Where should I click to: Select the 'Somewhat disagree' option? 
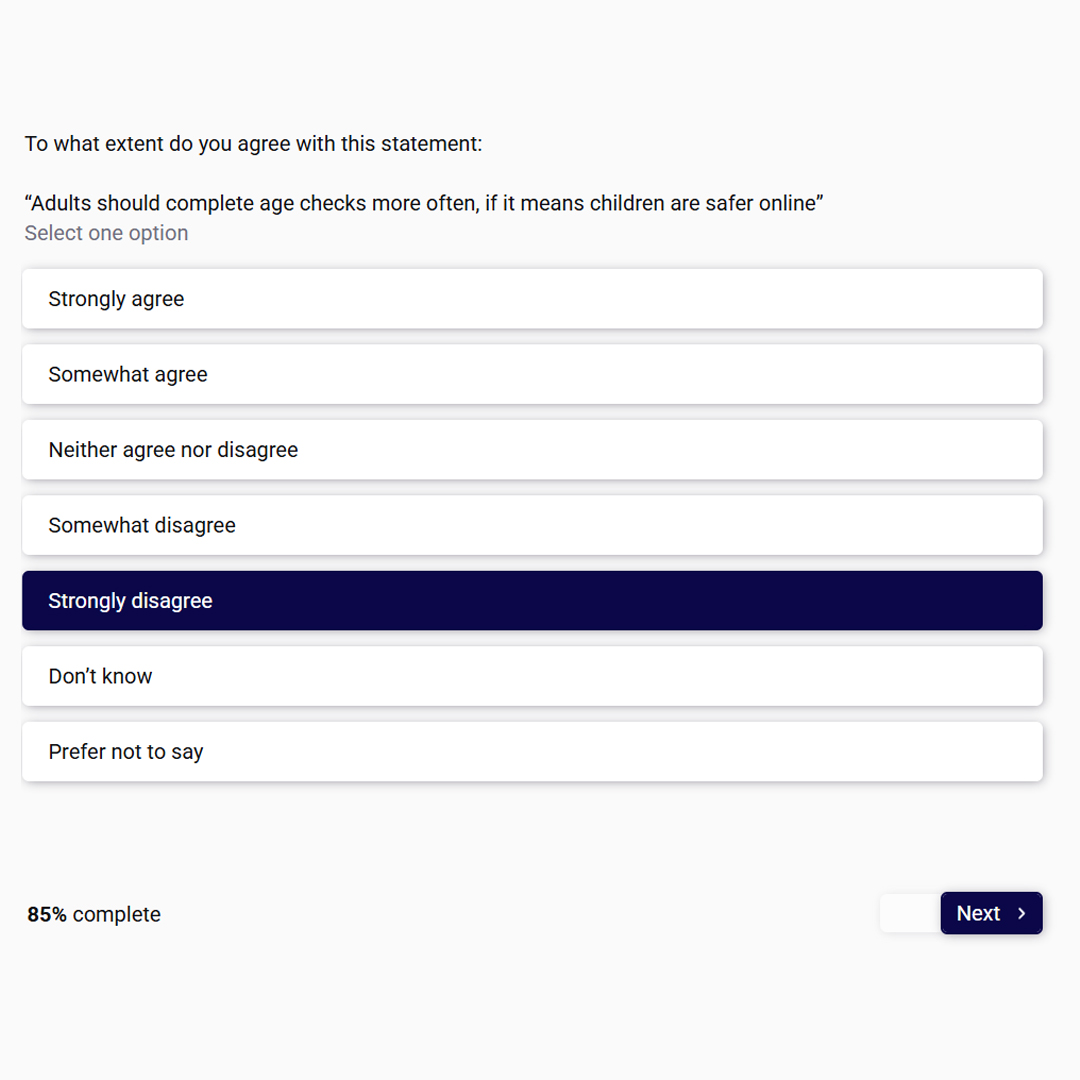pyautogui.click(x=532, y=525)
